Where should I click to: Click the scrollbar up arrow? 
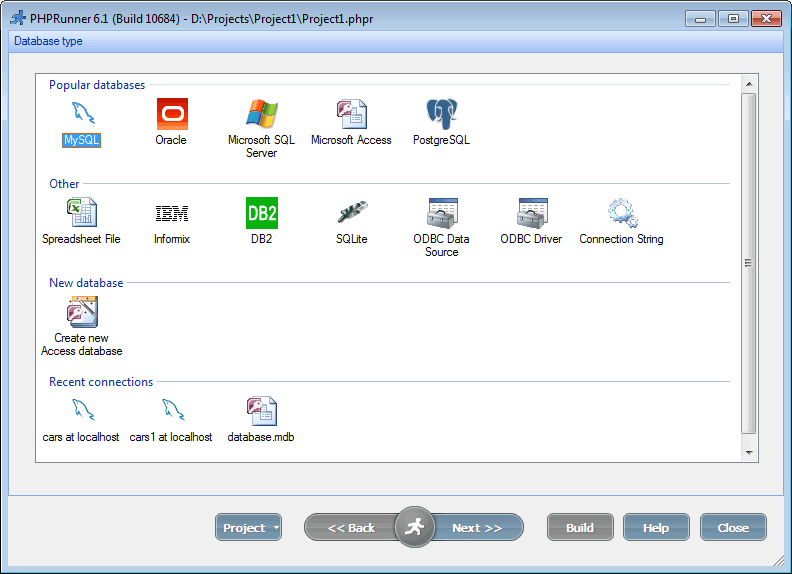(749, 84)
